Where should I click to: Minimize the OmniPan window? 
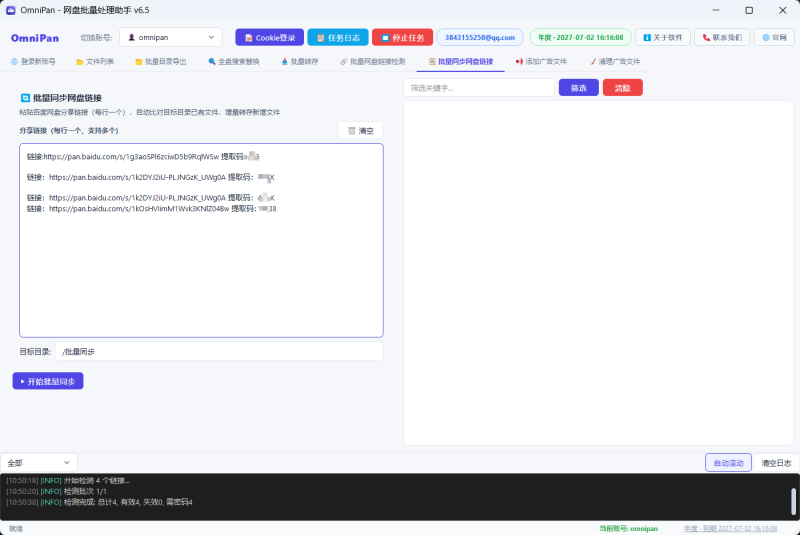click(716, 10)
